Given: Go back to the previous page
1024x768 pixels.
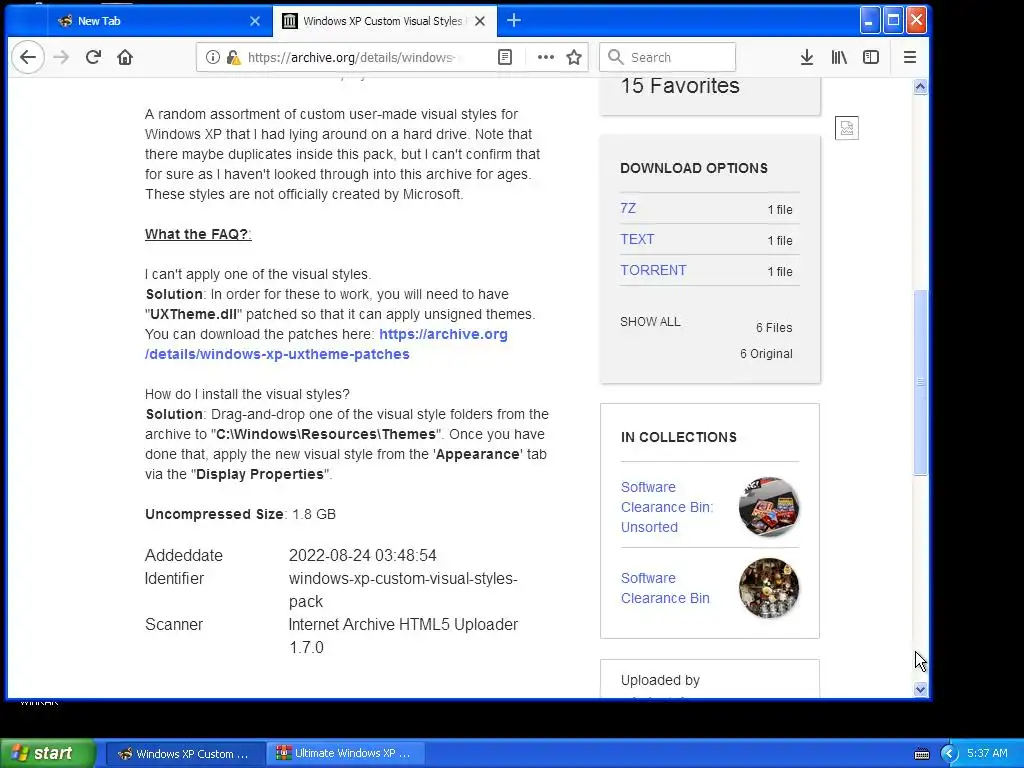Looking at the screenshot, I should pyautogui.click(x=28, y=57).
